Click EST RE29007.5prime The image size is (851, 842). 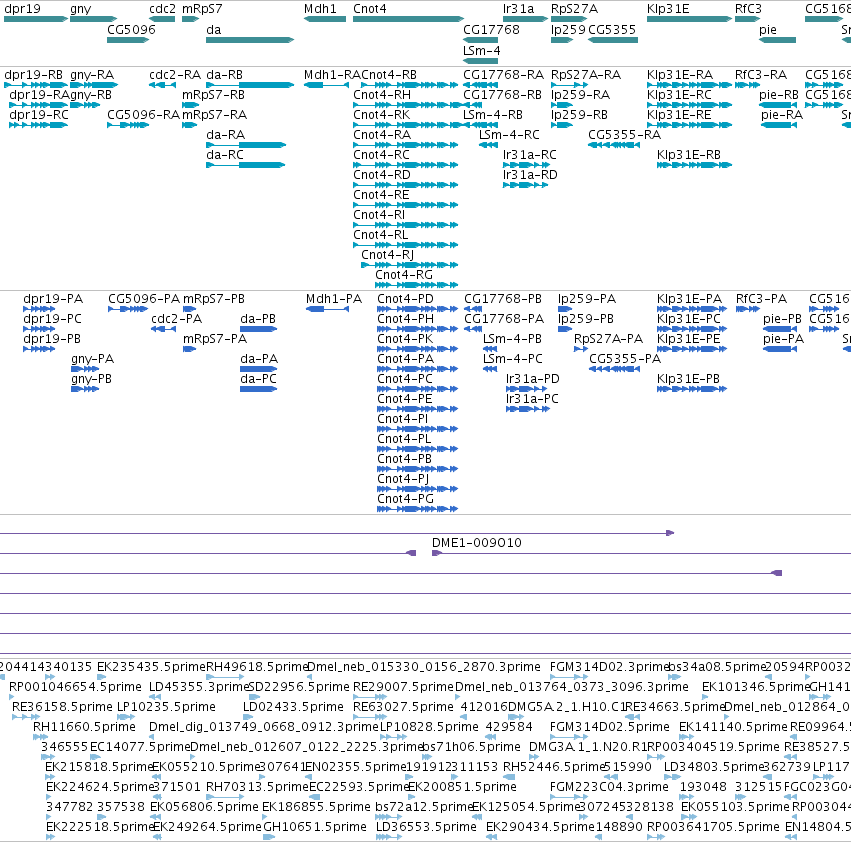[x=370, y=697]
